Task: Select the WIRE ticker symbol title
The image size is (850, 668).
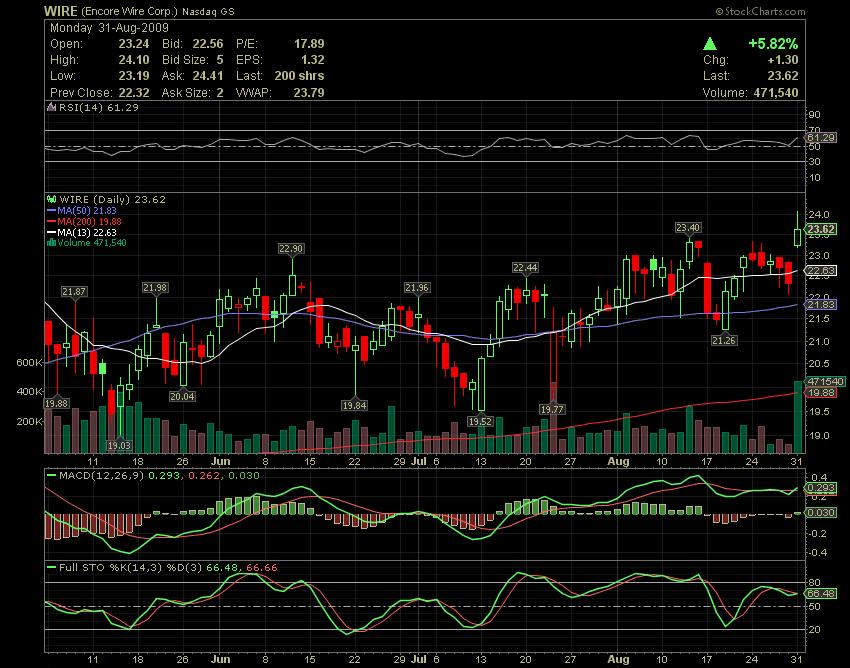Action: (61, 11)
